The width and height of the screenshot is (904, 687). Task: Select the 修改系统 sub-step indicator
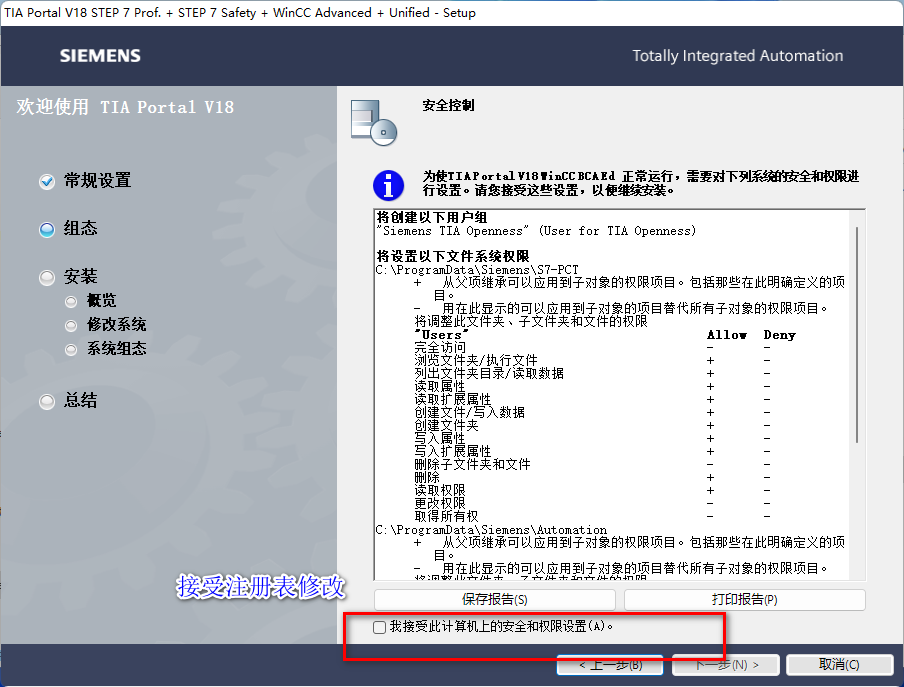coord(71,326)
